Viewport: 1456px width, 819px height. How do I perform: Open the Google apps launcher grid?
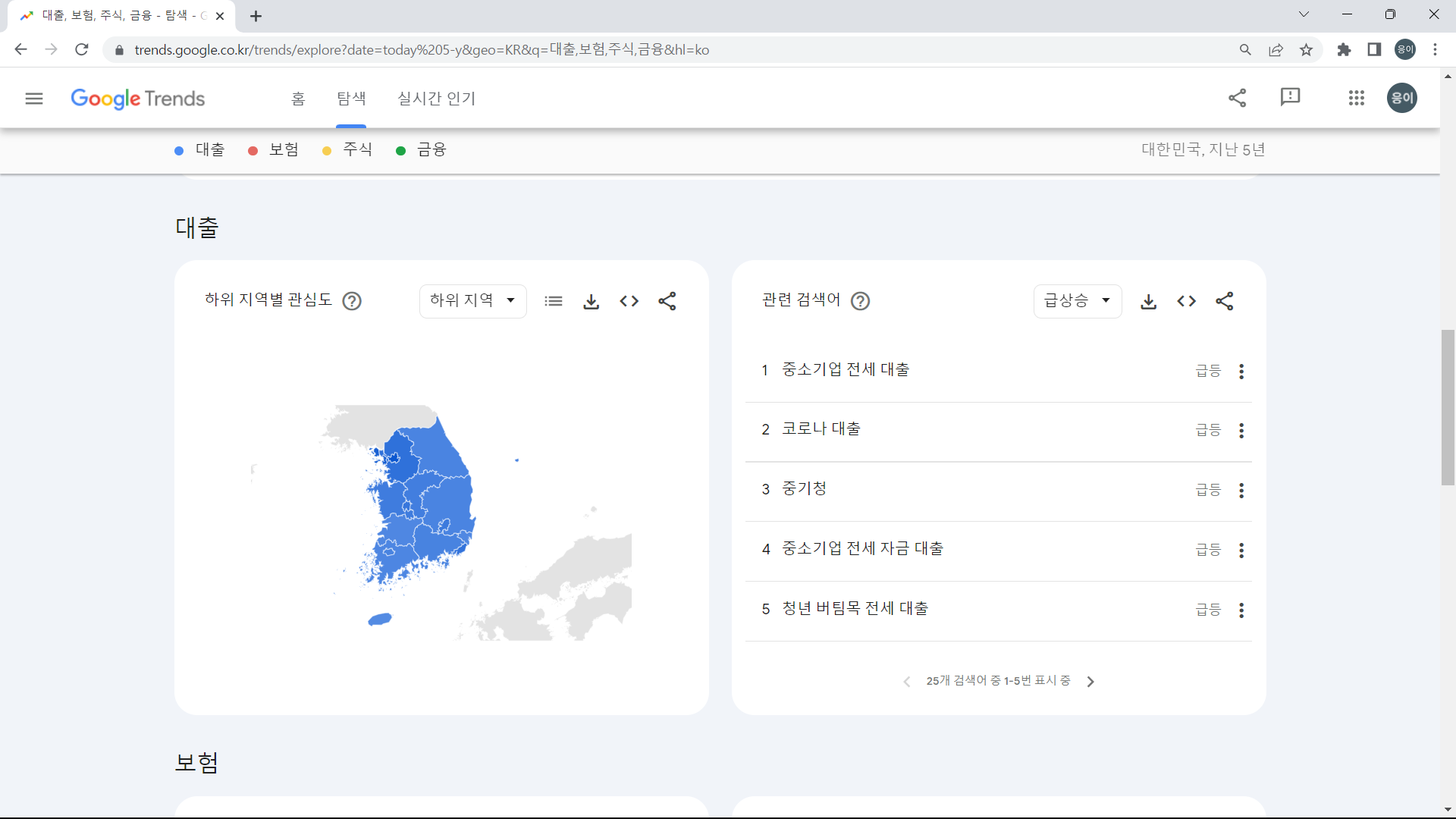pos(1357,98)
